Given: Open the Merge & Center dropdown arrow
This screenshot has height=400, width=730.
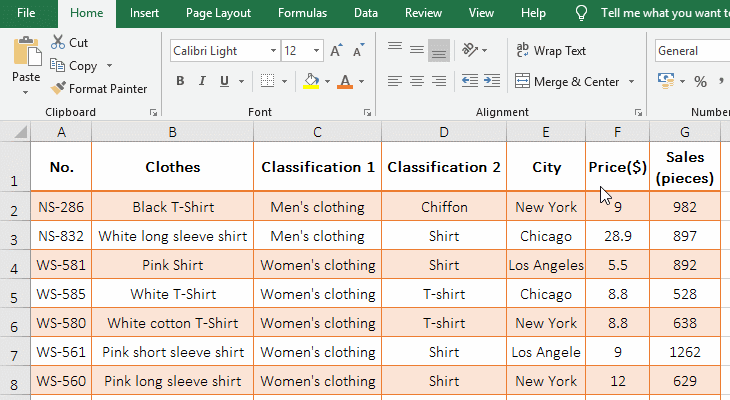Looking at the screenshot, I should tap(631, 82).
